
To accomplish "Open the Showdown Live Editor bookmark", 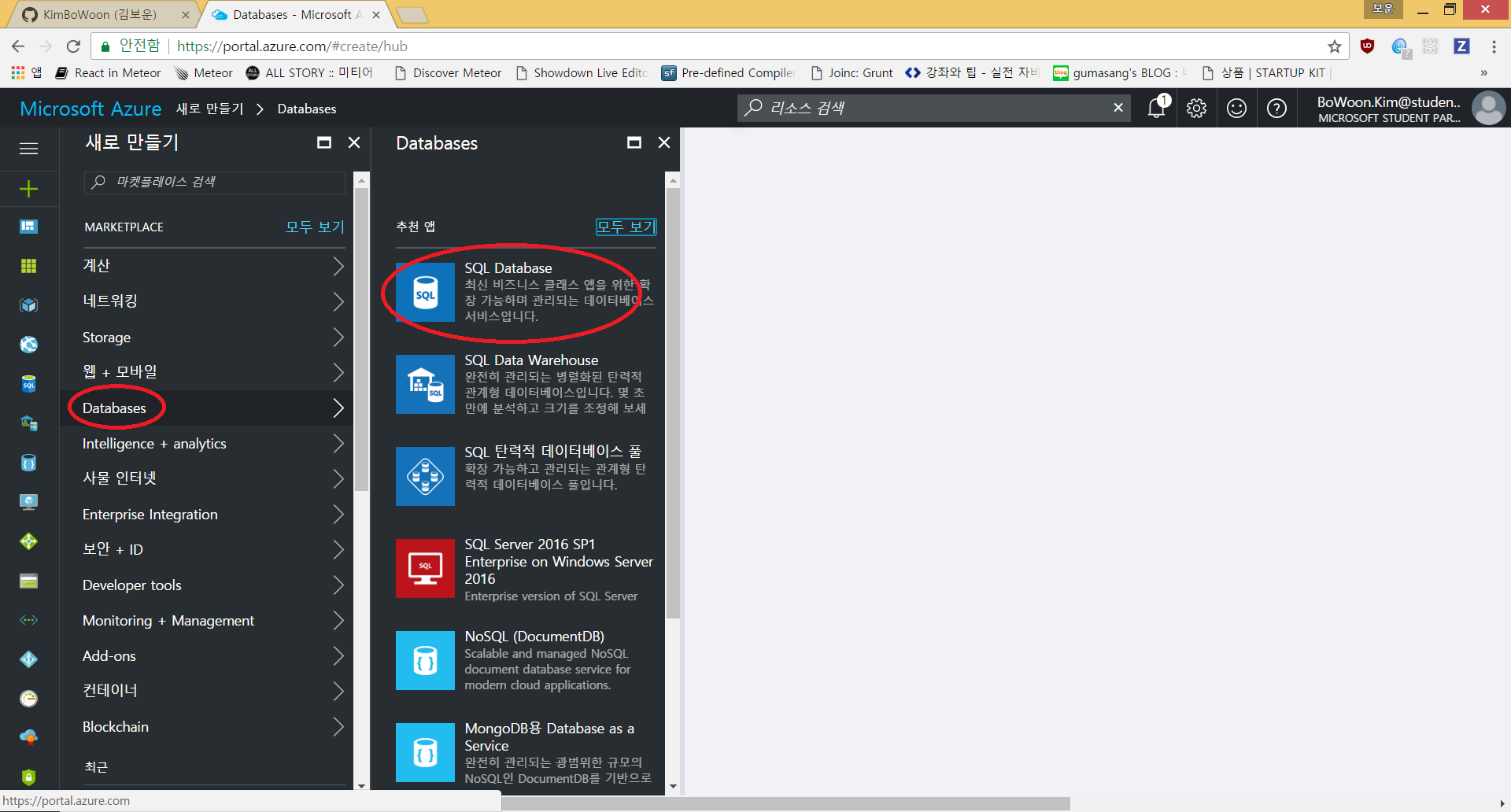I will 582,73.
